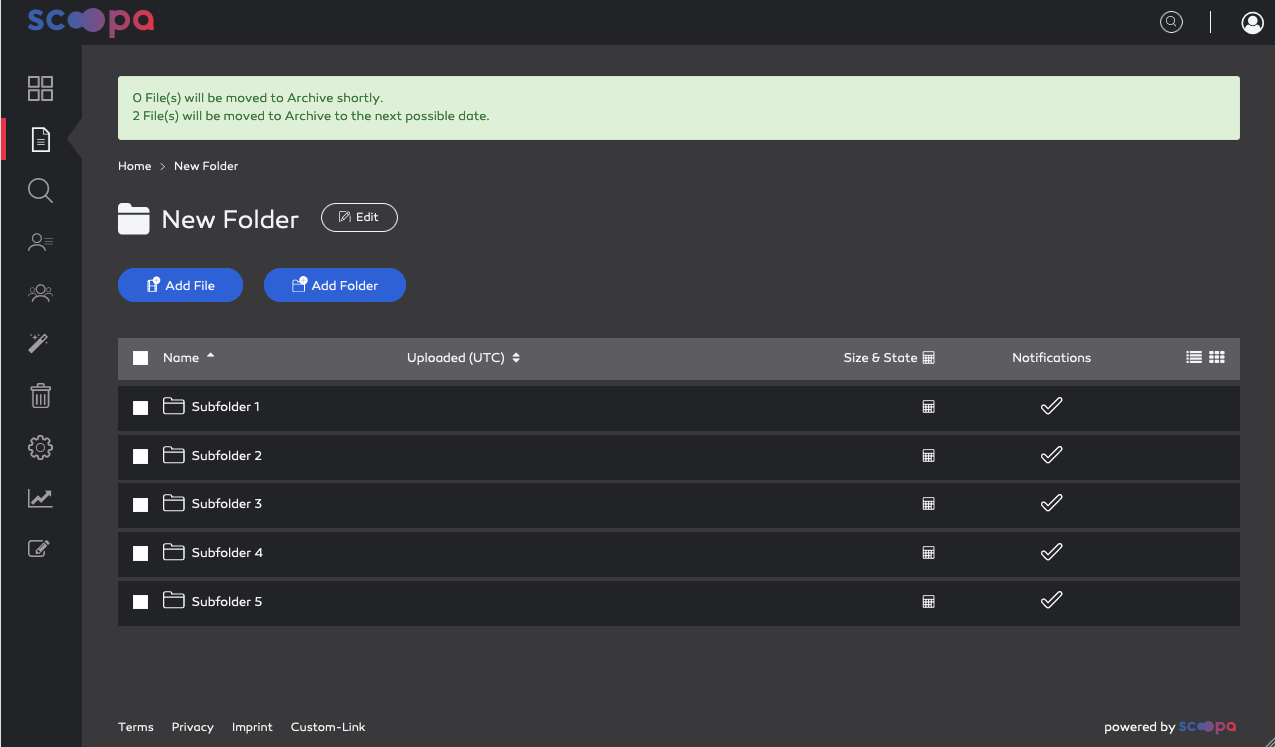This screenshot has height=747, width=1275.
Task: Open the settings gear in sidebar
Action: tap(40, 448)
